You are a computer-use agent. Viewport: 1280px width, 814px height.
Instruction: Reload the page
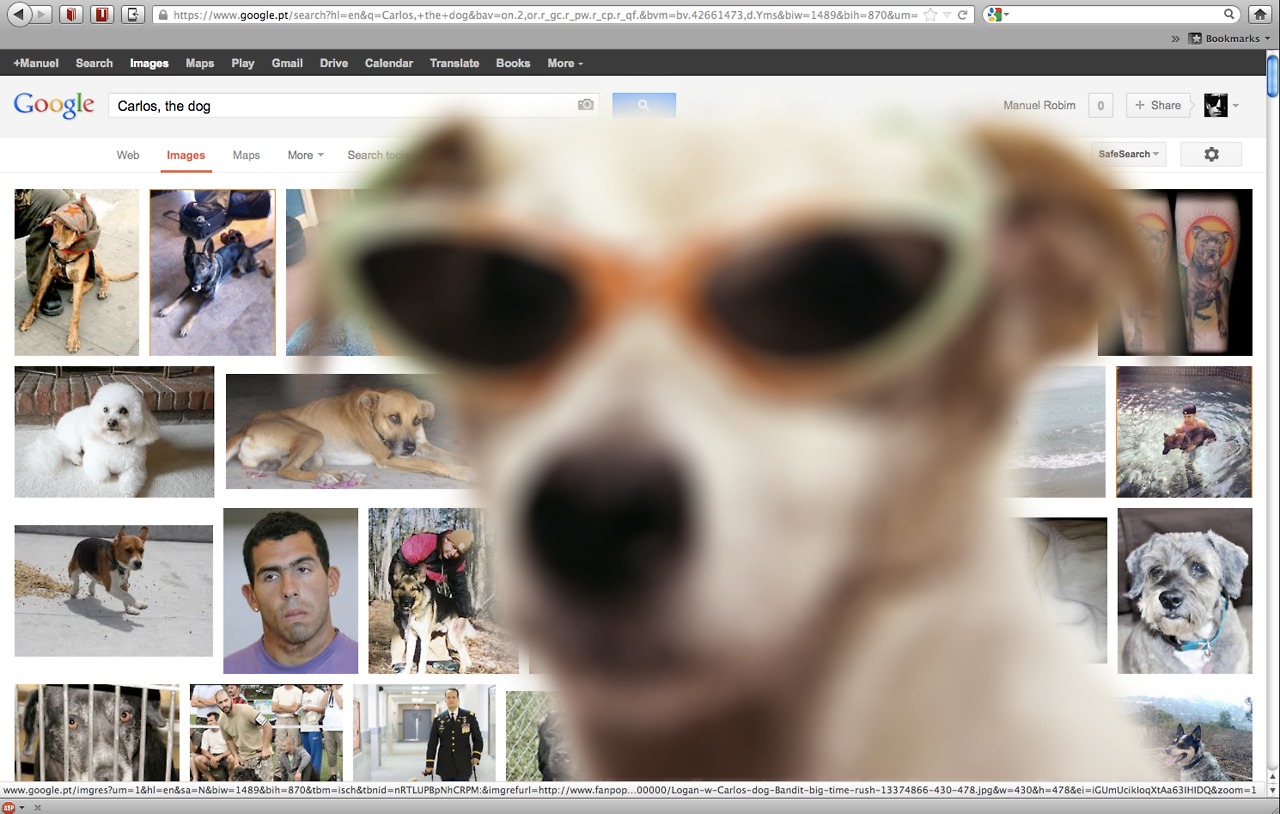pyautogui.click(x=962, y=15)
